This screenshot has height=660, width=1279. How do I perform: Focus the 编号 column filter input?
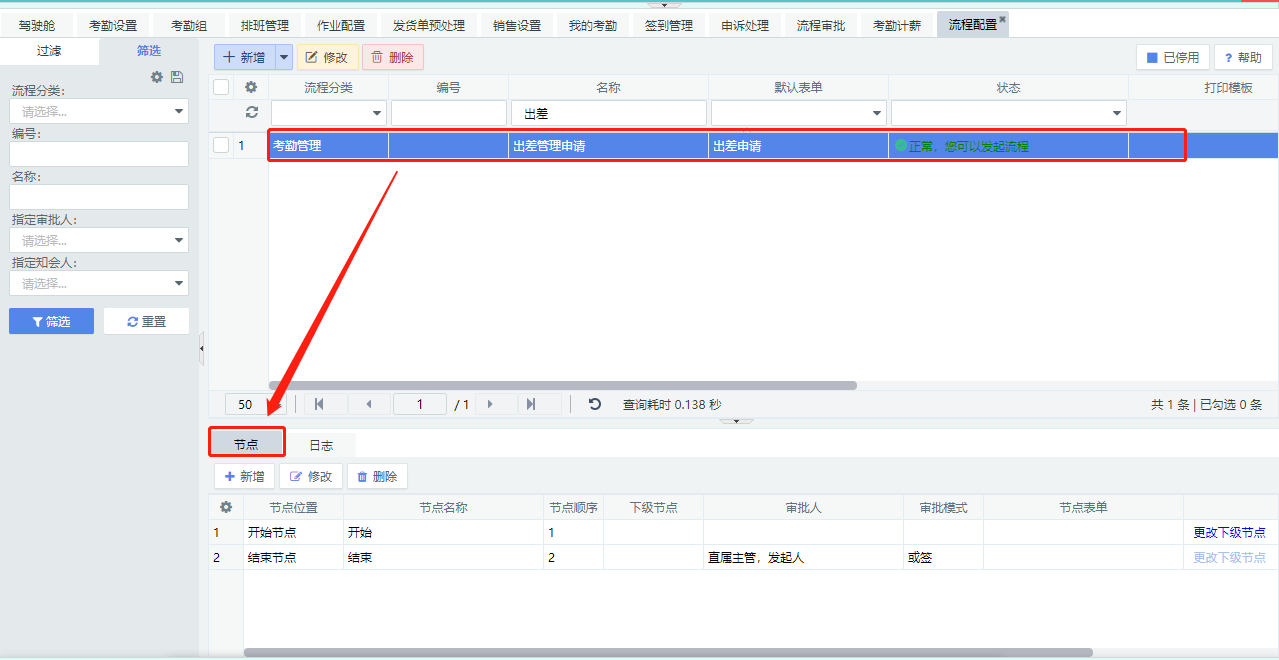[x=448, y=113]
